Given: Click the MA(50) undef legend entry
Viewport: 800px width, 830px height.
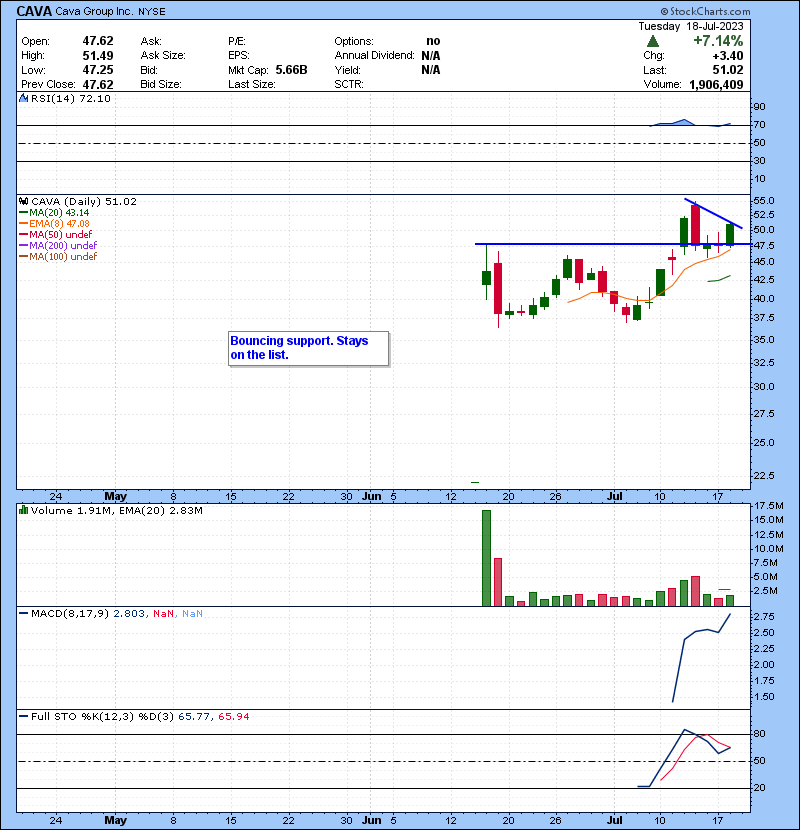Looking at the screenshot, I should point(56,234).
